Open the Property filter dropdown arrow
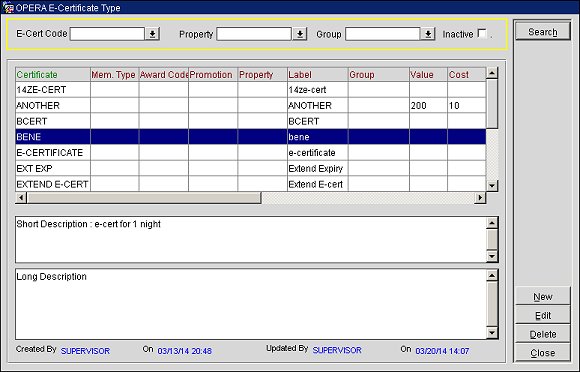Viewport: 580px width, 372px height. coord(300,34)
